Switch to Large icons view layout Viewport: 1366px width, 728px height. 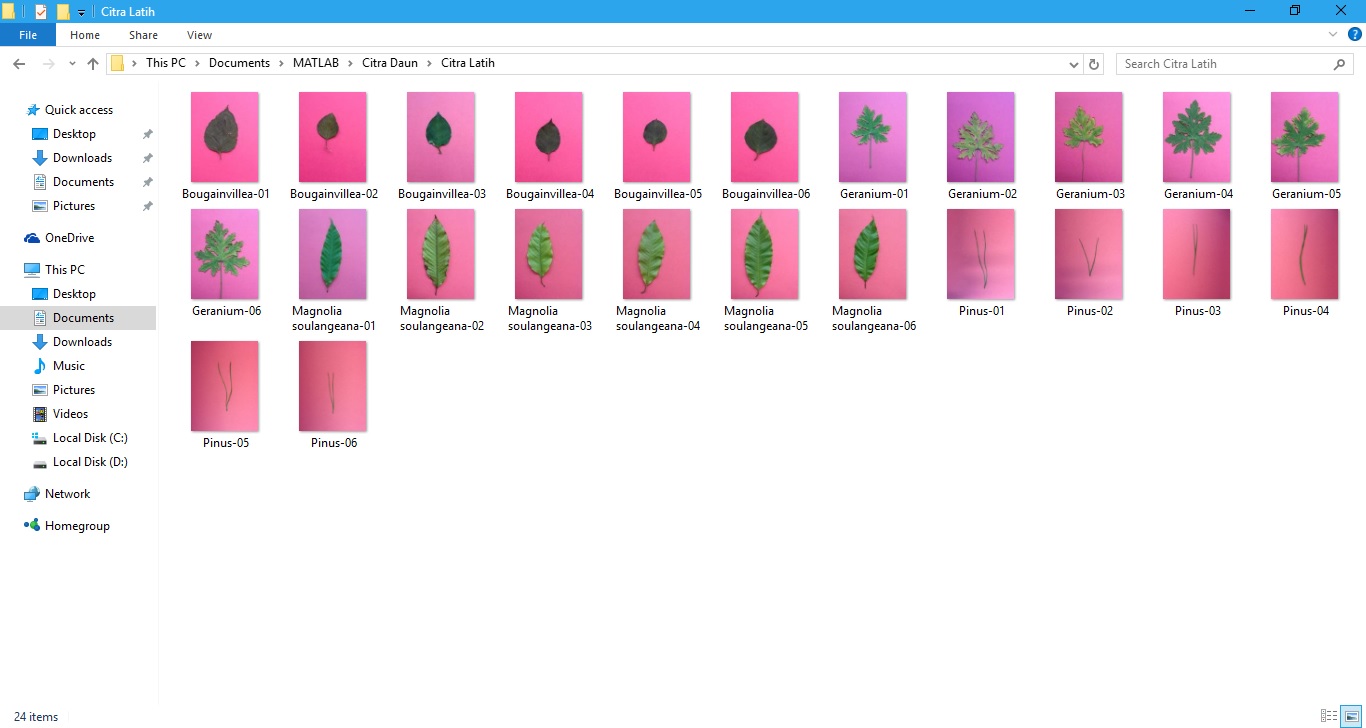tap(1352, 716)
